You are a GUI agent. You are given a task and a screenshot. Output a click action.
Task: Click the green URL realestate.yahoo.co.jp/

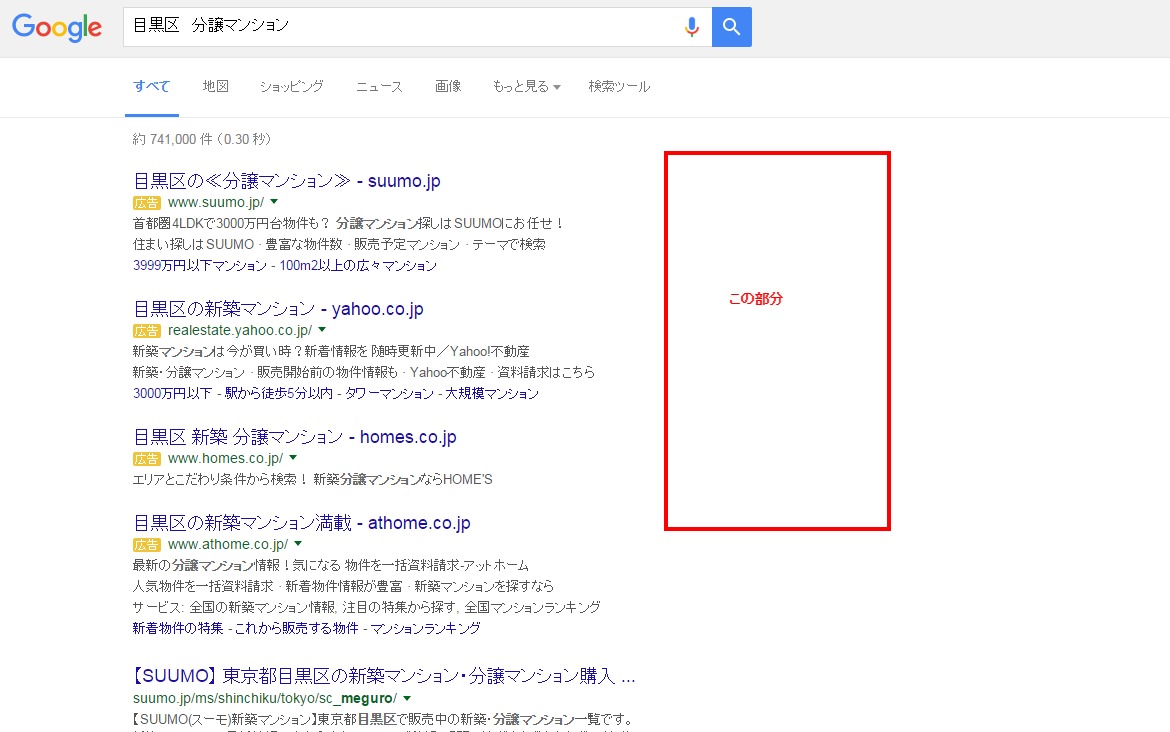point(240,331)
